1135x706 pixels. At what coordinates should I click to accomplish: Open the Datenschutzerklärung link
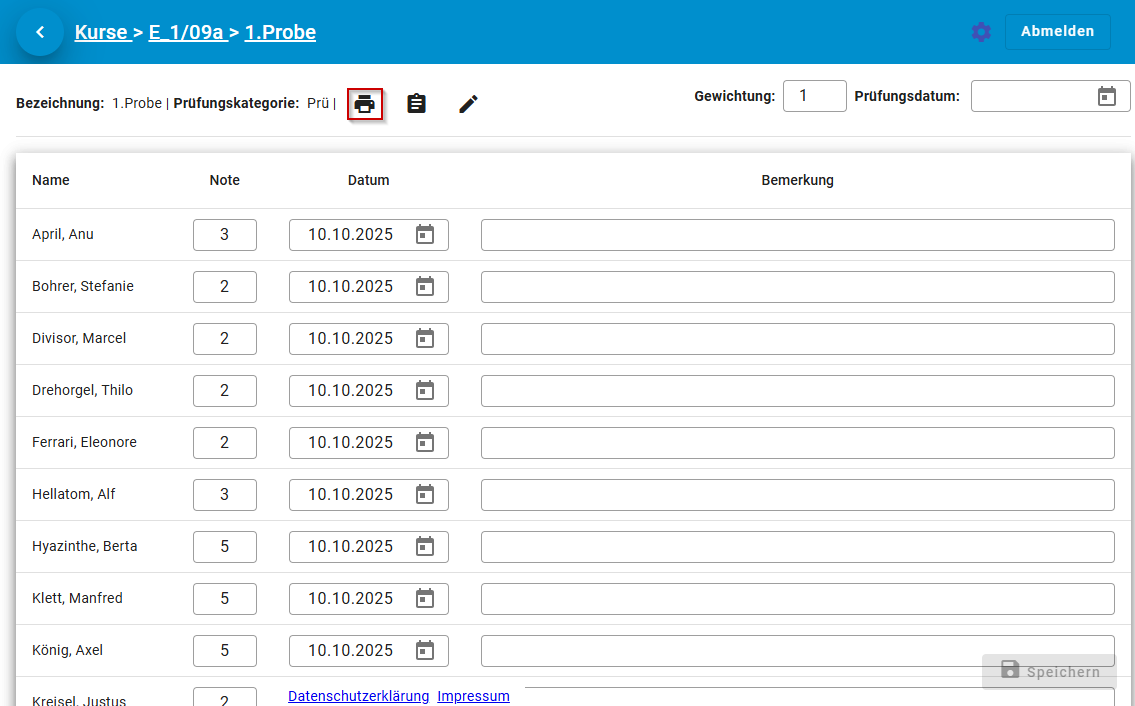pos(358,696)
